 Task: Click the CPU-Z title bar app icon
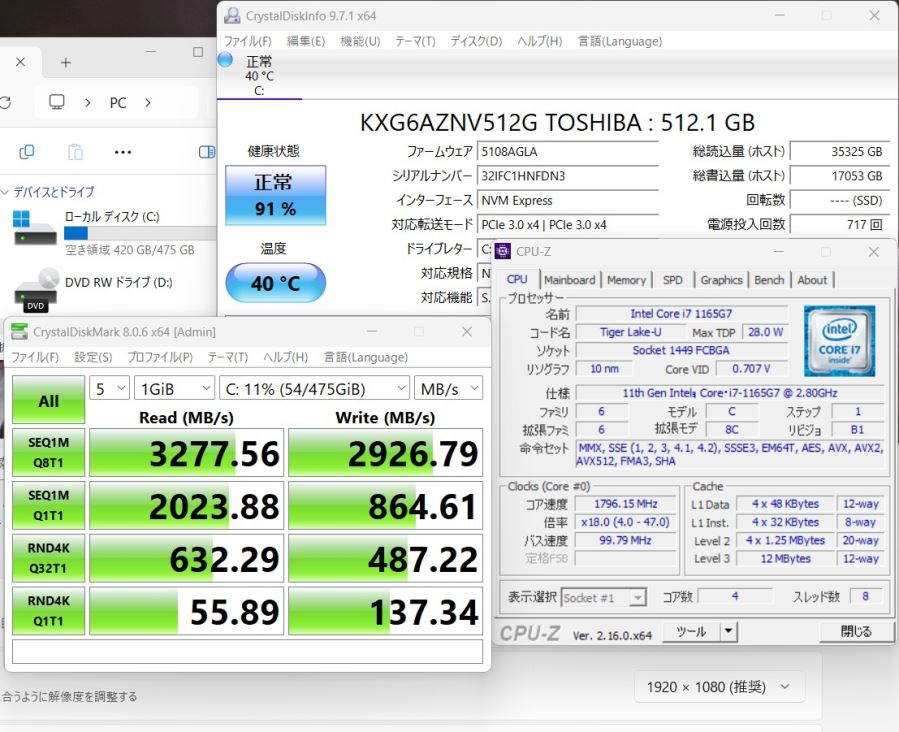[x=503, y=251]
